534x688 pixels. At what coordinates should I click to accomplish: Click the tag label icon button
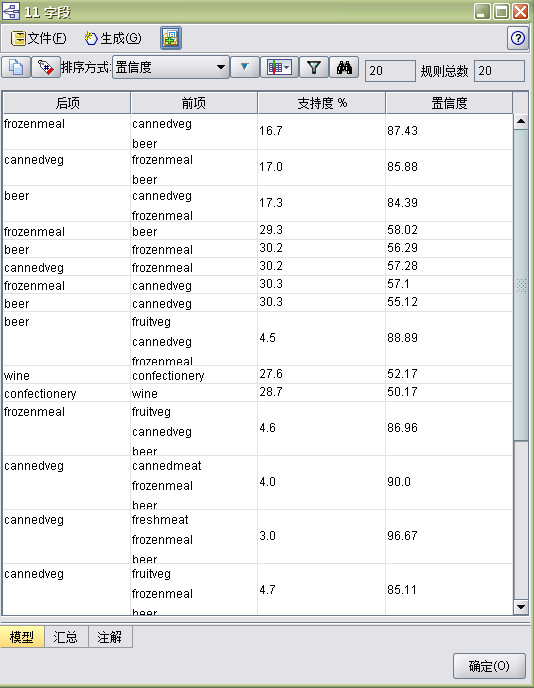click(46, 68)
